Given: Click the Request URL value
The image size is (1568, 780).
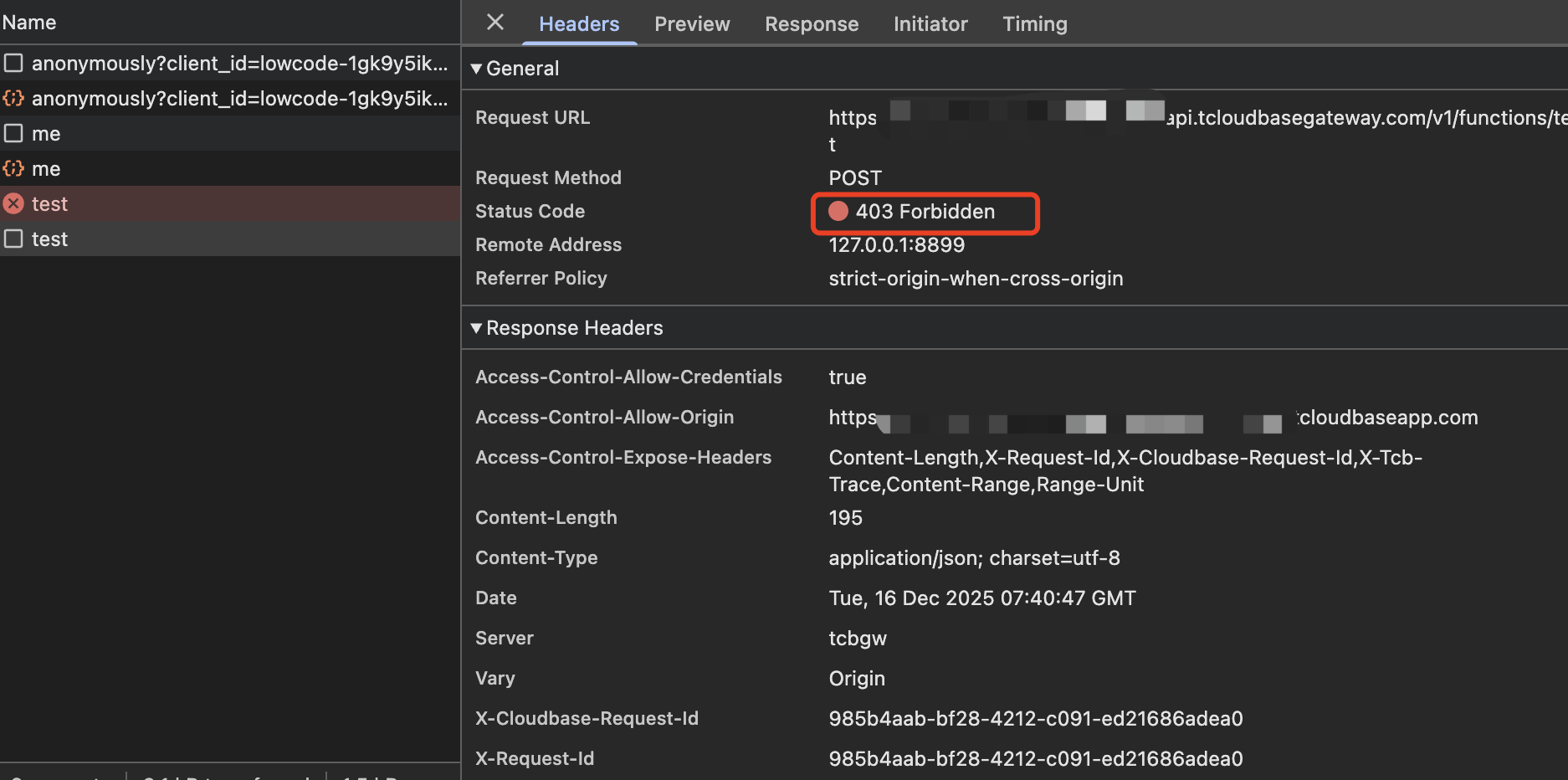Looking at the screenshot, I should (x=1364, y=118).
